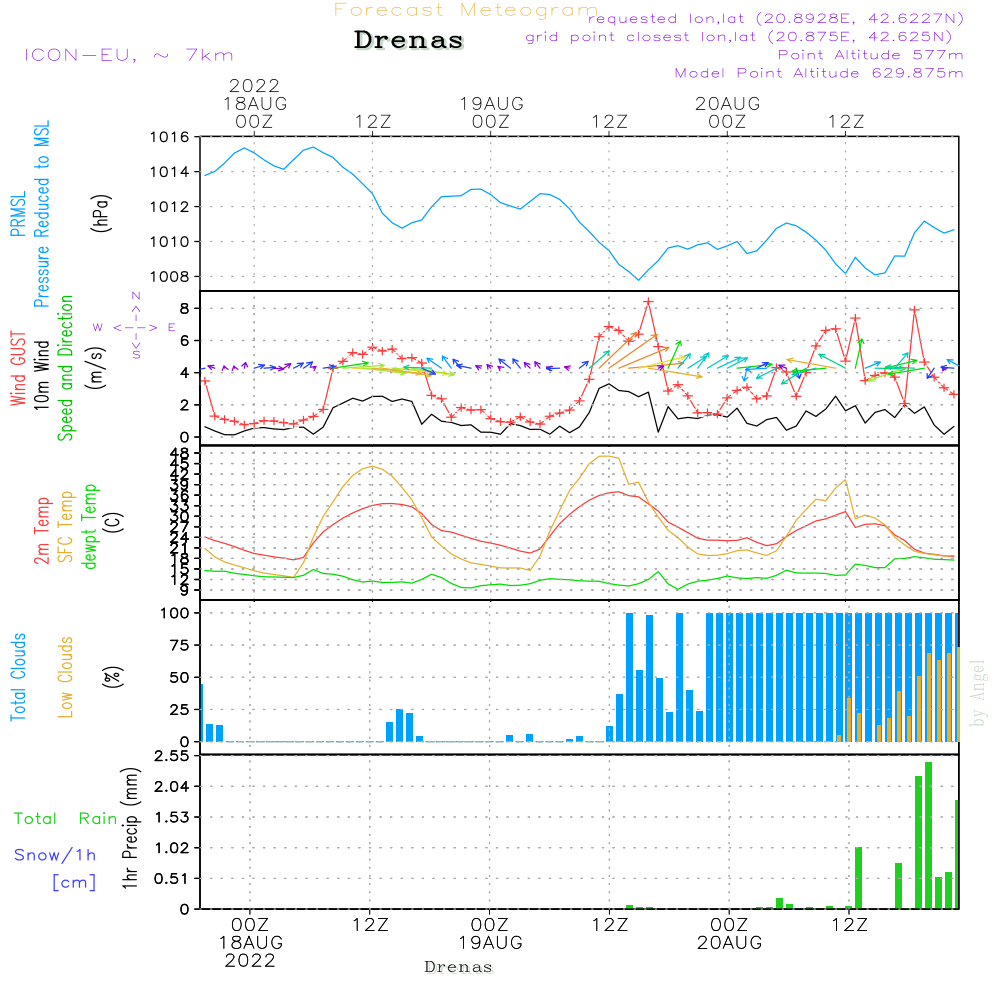Click the '(%)' cloud unit label

pos(112,677)
